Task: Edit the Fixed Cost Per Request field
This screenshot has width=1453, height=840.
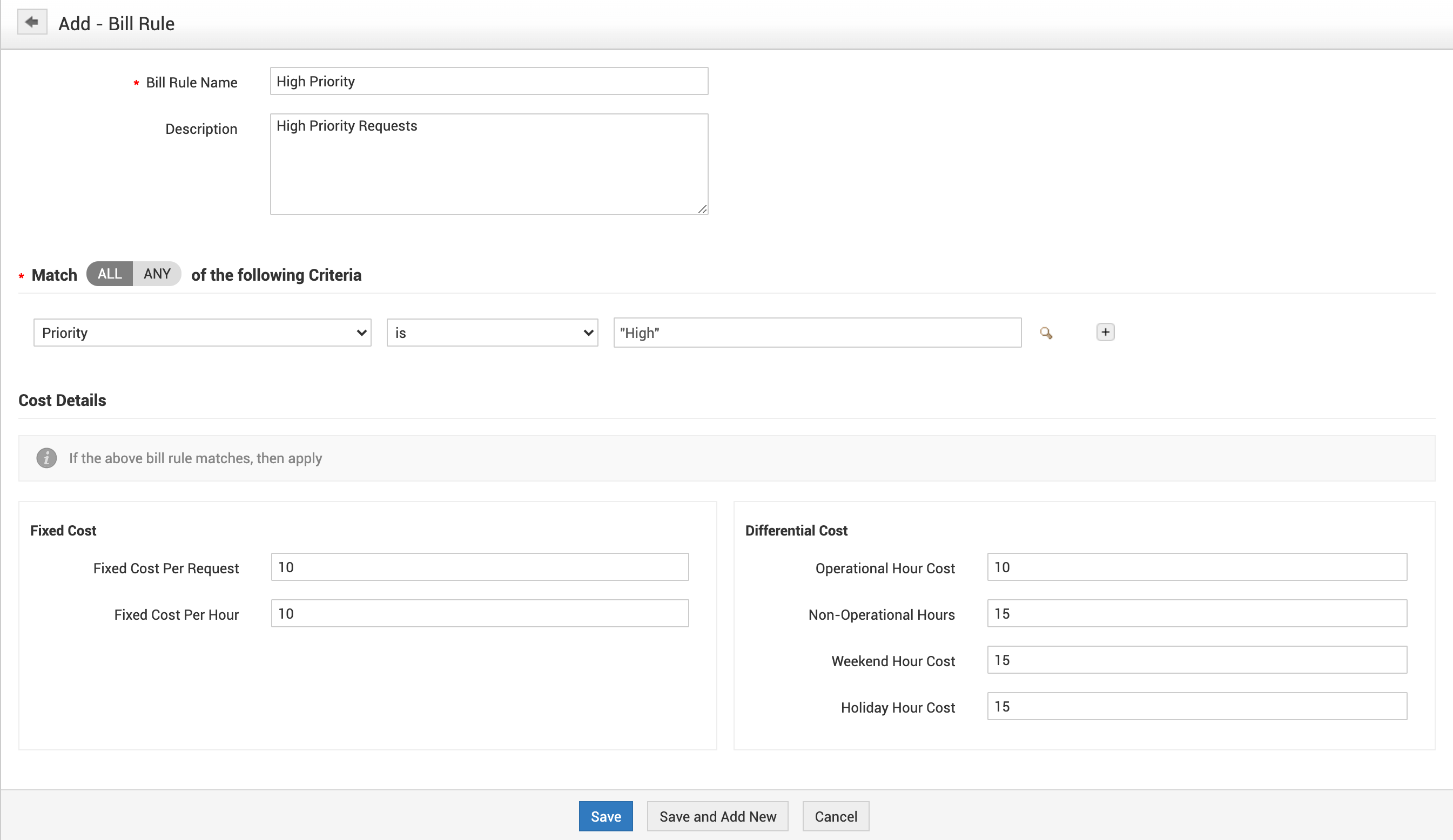Action: pyautogui.click(x=479, y=567)
